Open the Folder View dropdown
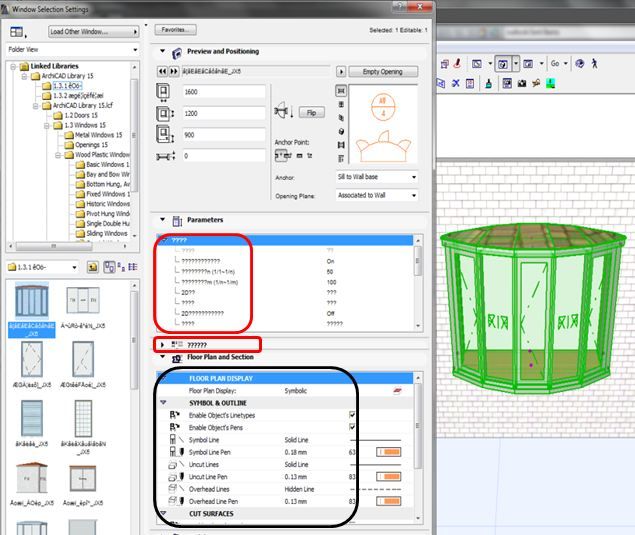Viewport: 635px width, 535px height. point(73,49)
